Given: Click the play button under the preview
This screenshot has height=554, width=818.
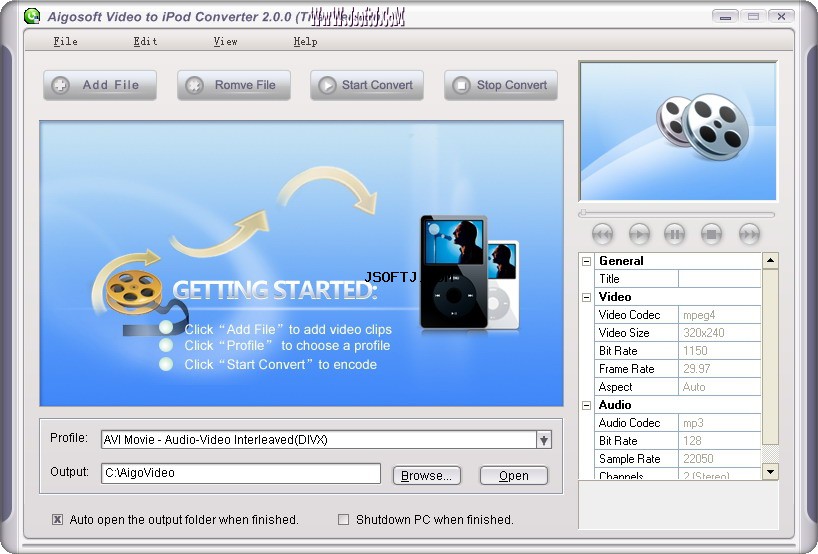Looking at the screenshot, I should pos(639,234).
